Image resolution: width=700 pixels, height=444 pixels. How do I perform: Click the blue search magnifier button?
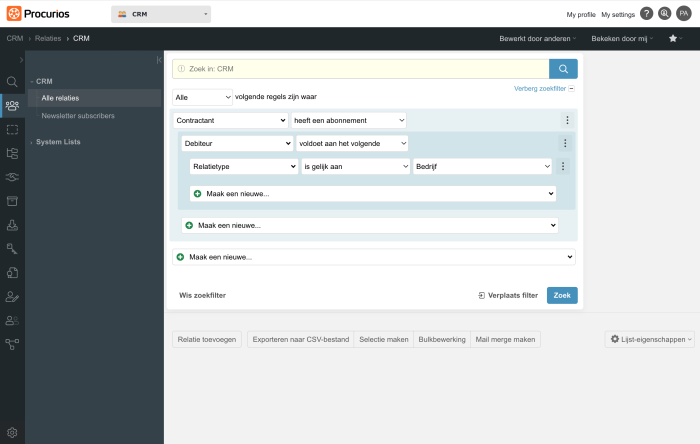[563, 69]
